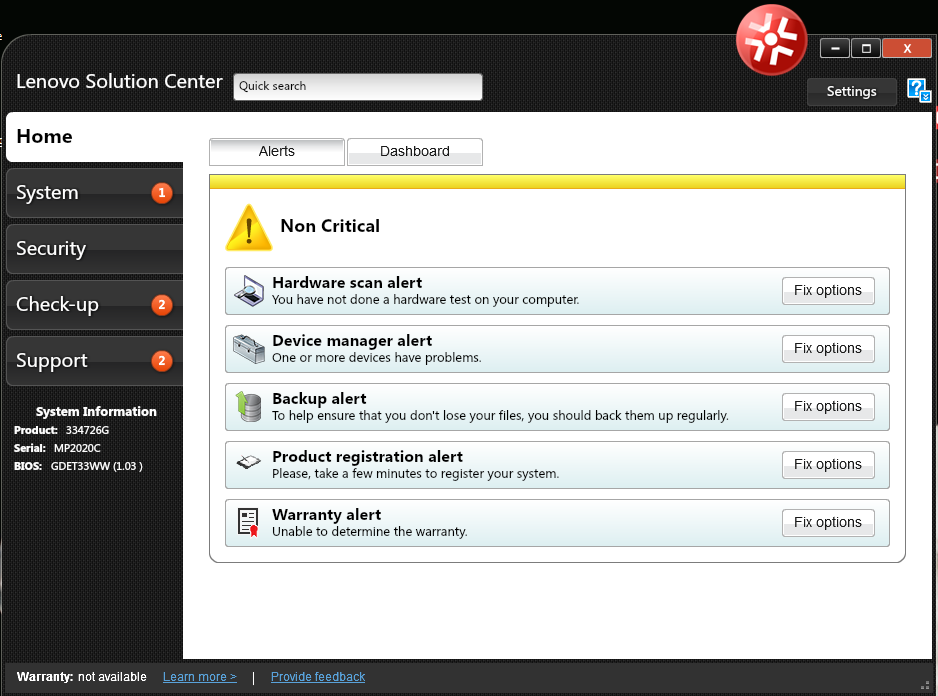
Task: Click the Non Critical heading
Action: point(330,226)
